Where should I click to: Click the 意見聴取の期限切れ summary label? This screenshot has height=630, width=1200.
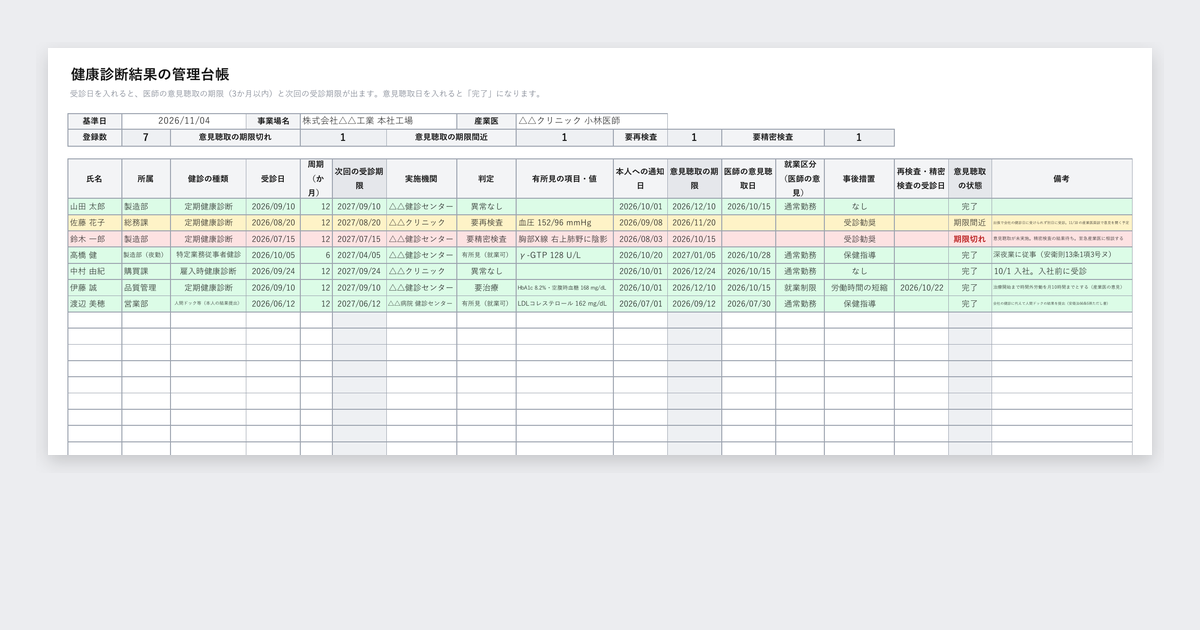pyautogui.click(x=235, y=138)
